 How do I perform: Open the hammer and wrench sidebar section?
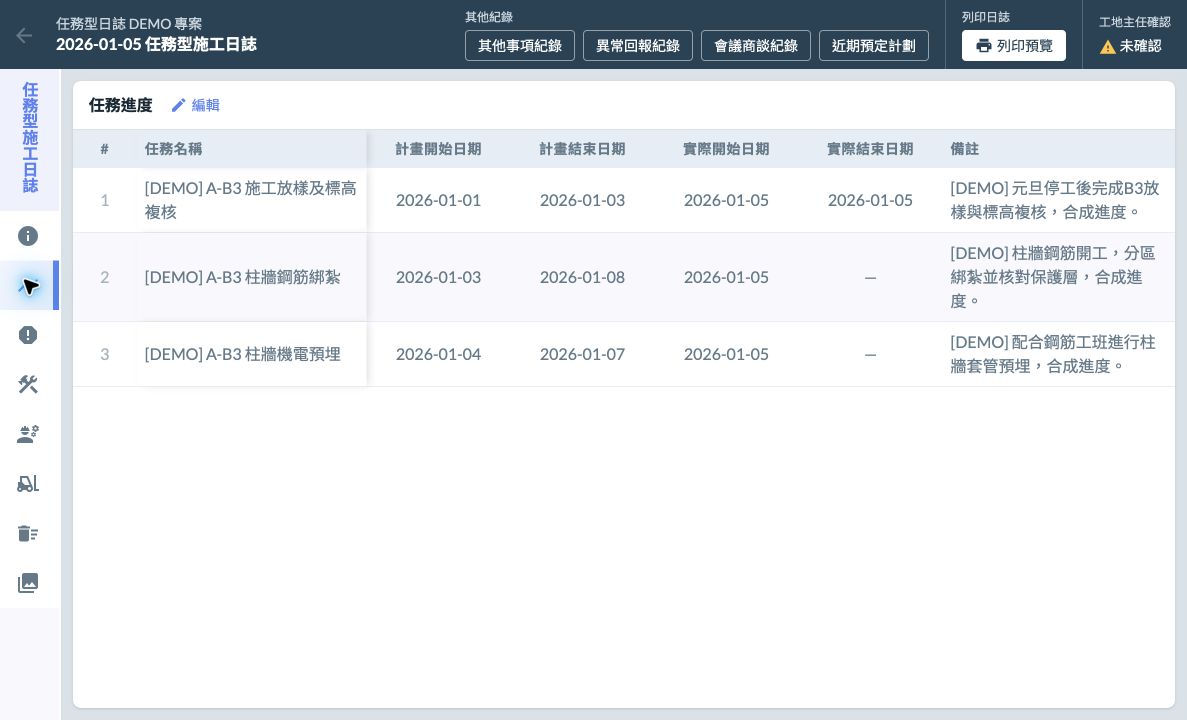click(28, 385)
